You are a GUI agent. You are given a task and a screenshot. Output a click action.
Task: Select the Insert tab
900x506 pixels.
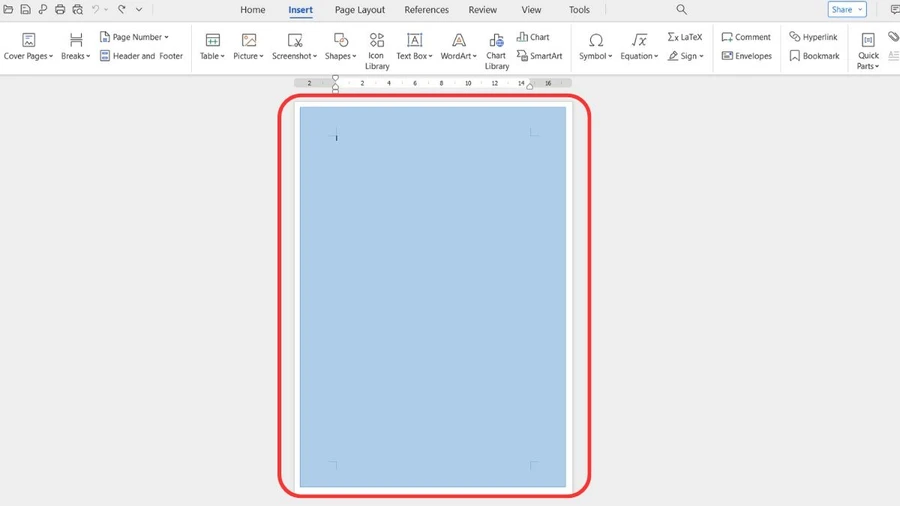coord(300,10)
